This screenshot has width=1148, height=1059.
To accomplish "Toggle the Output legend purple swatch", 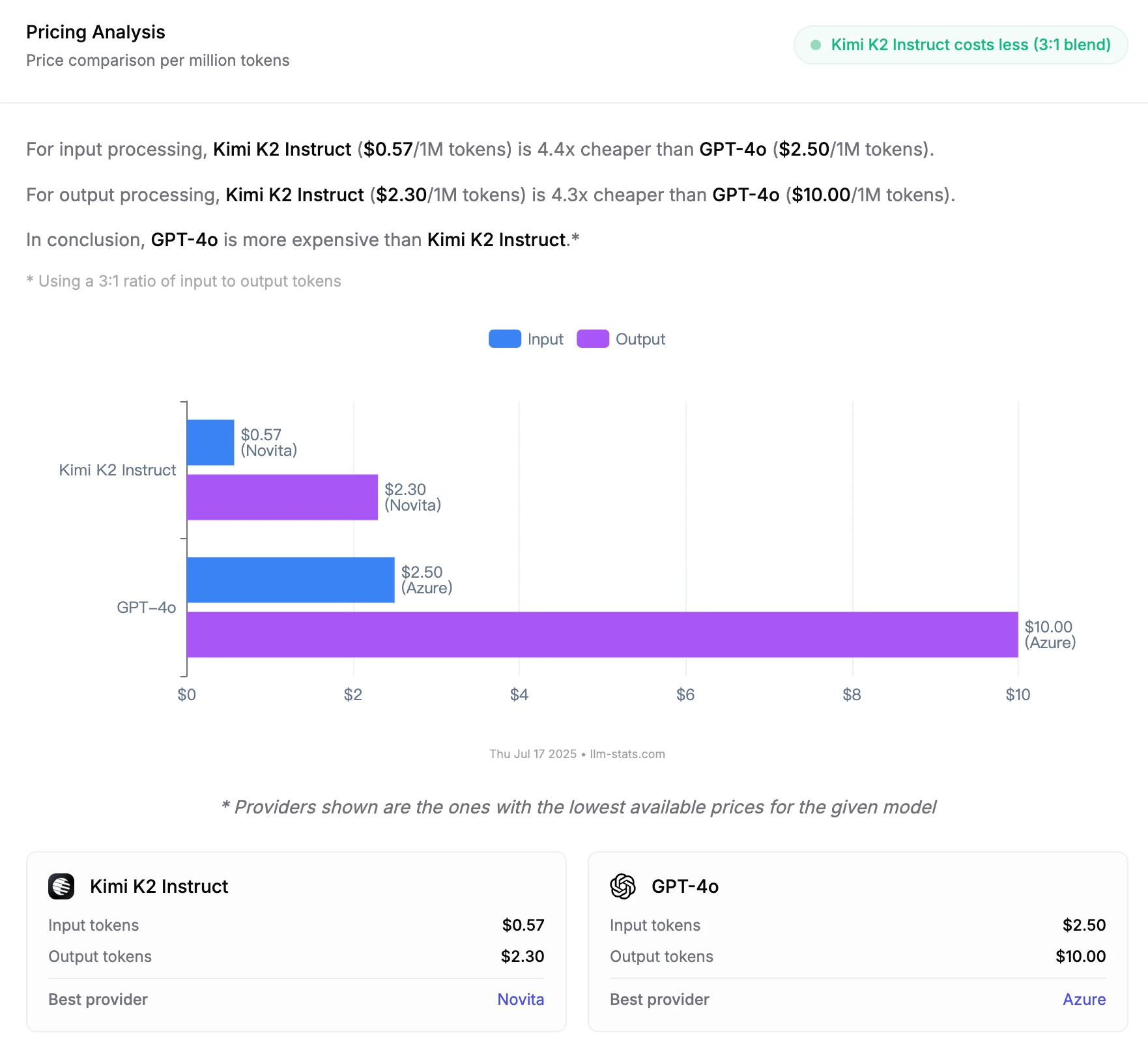I will coord(593,339).
